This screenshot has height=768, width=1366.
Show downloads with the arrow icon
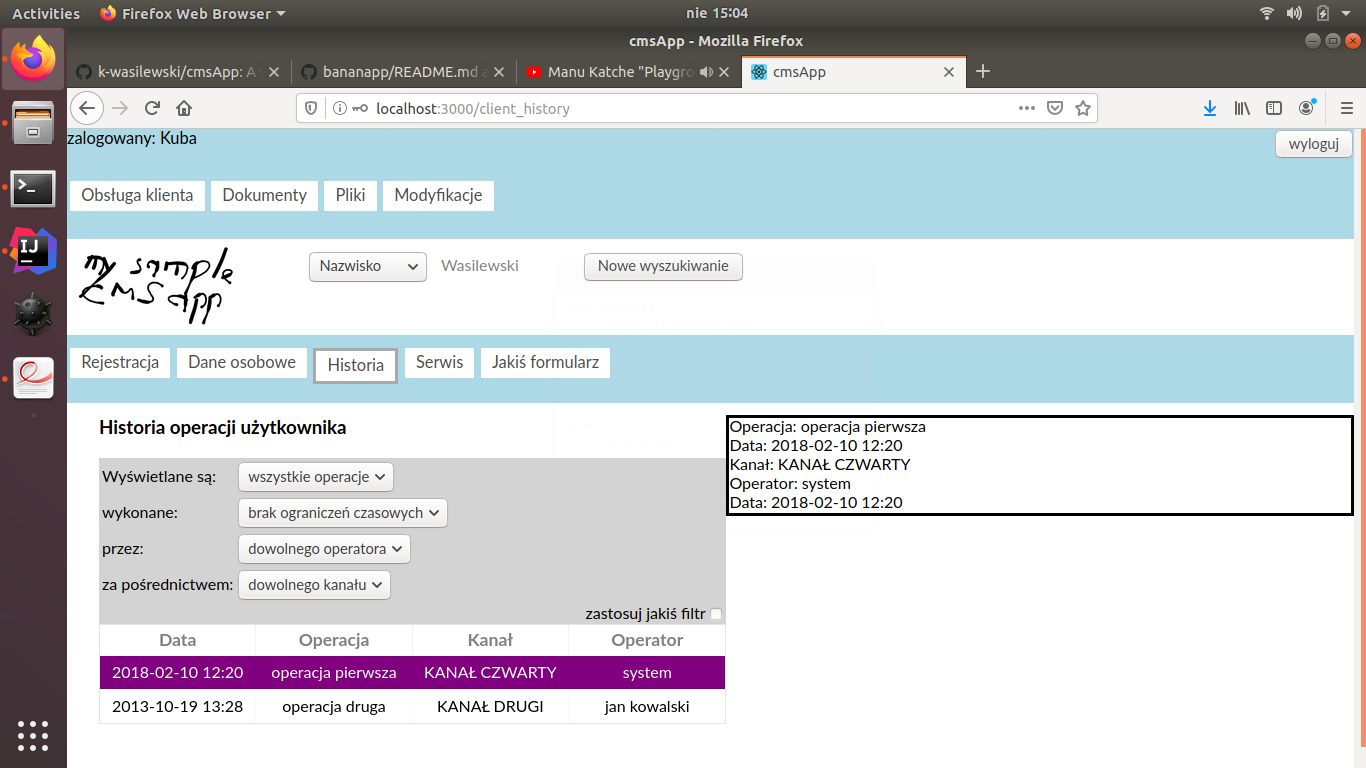1210,108
